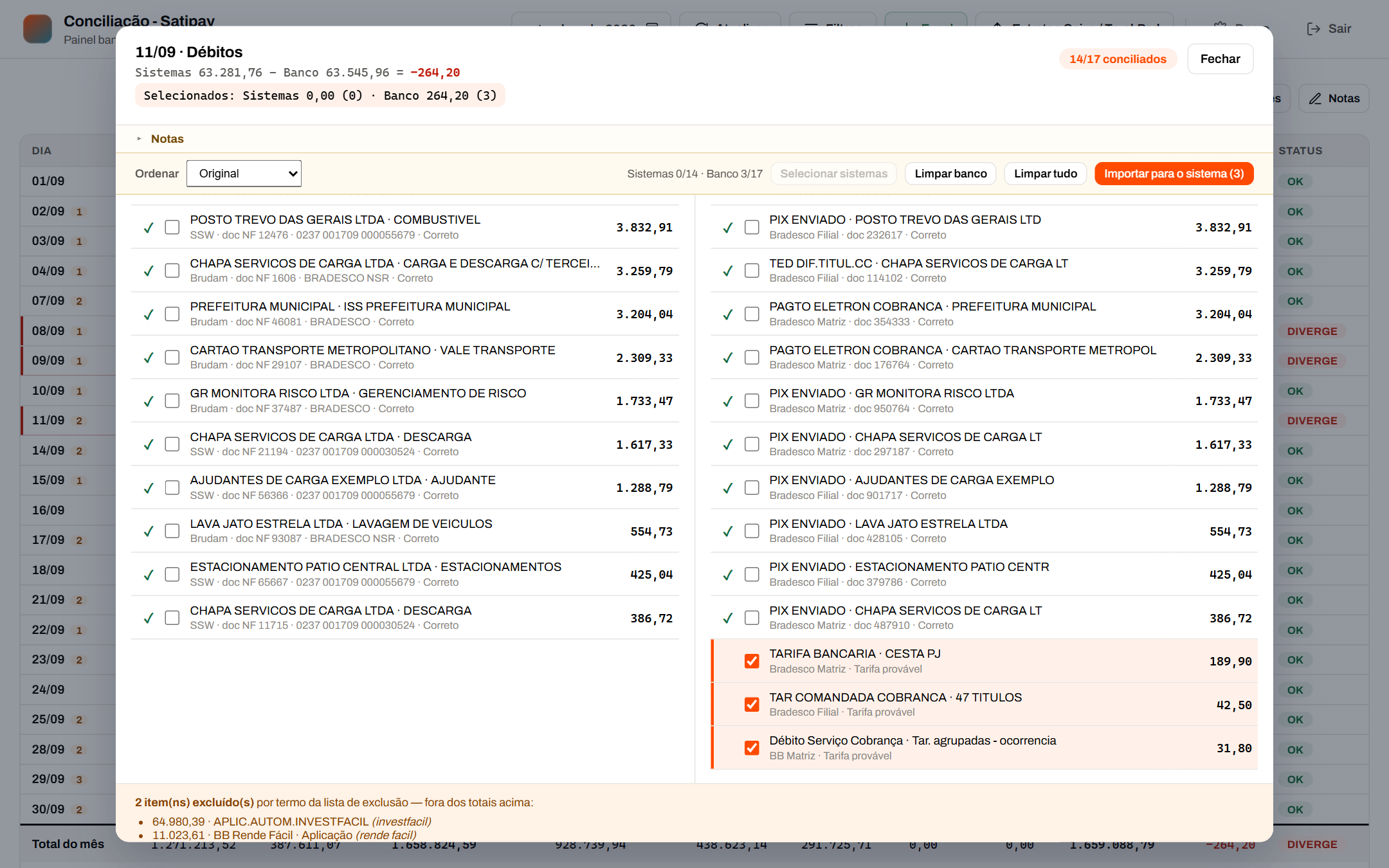Click Importar para o sistema (3) button
This screenshot has height=868, width=1389.
click(x=1174, y=174)
